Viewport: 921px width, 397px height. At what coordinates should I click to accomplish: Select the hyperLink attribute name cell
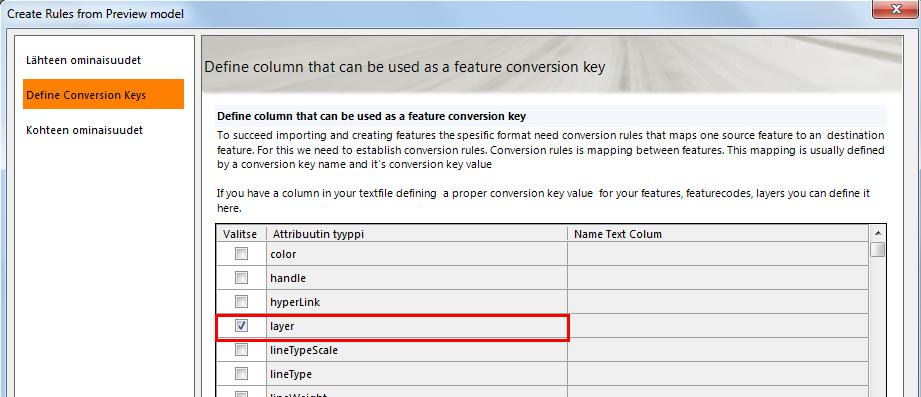416,301
